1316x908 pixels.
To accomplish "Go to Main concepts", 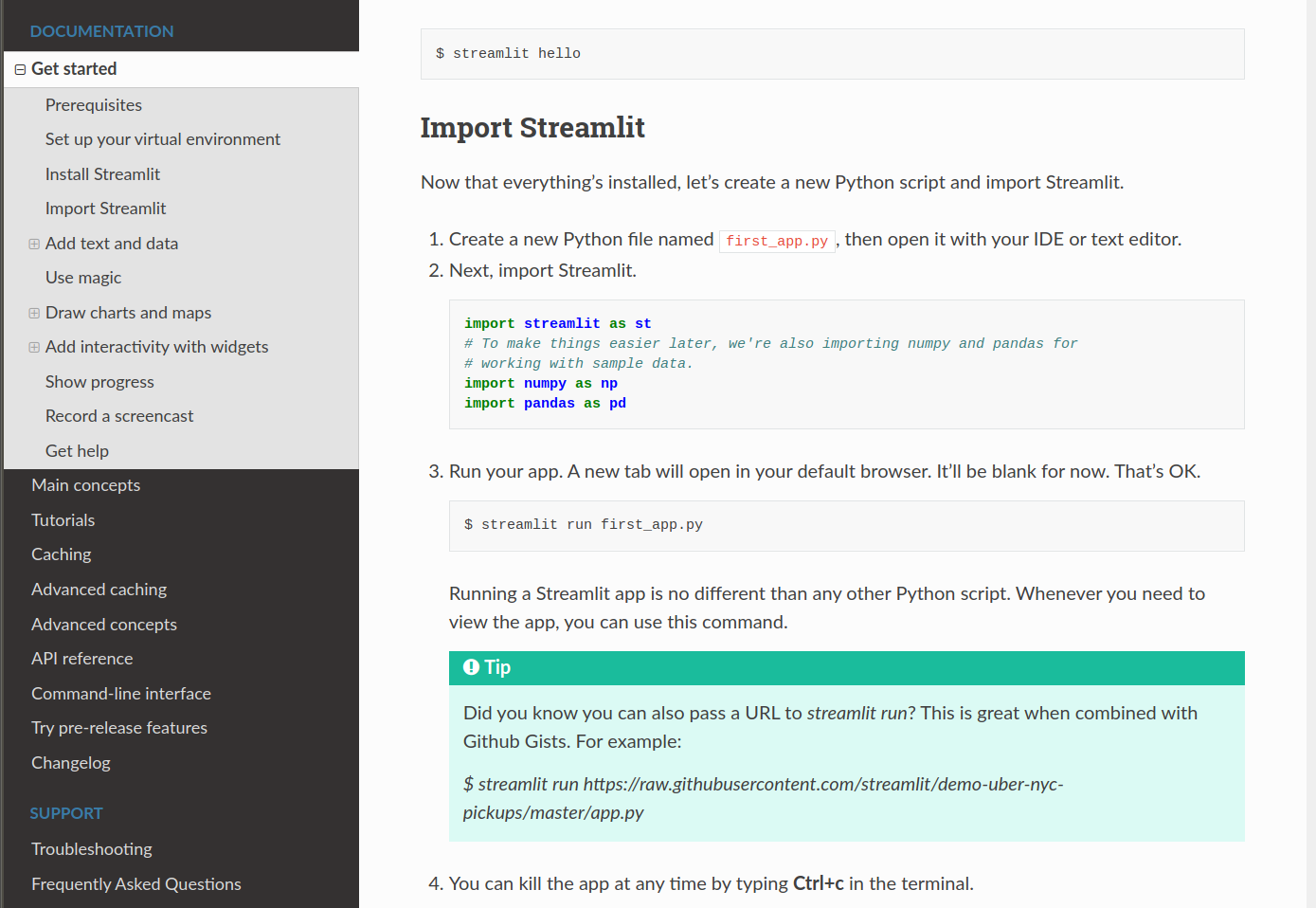I will point(85,484).
